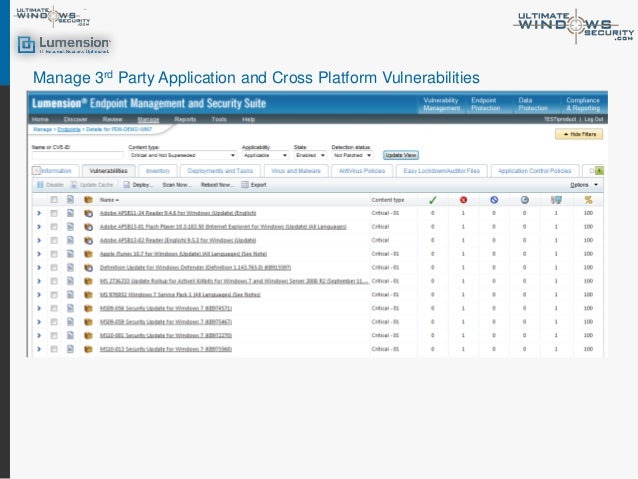The image size is (638, 479).
Task: Click the Export toolbar icon
Action: pos(245,185)
